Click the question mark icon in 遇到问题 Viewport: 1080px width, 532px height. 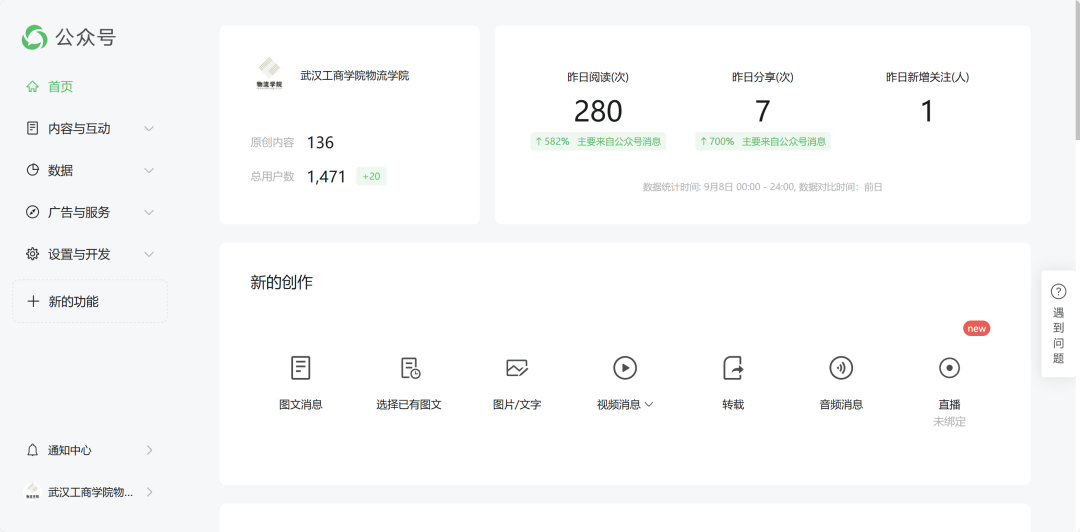(1059, 291)
